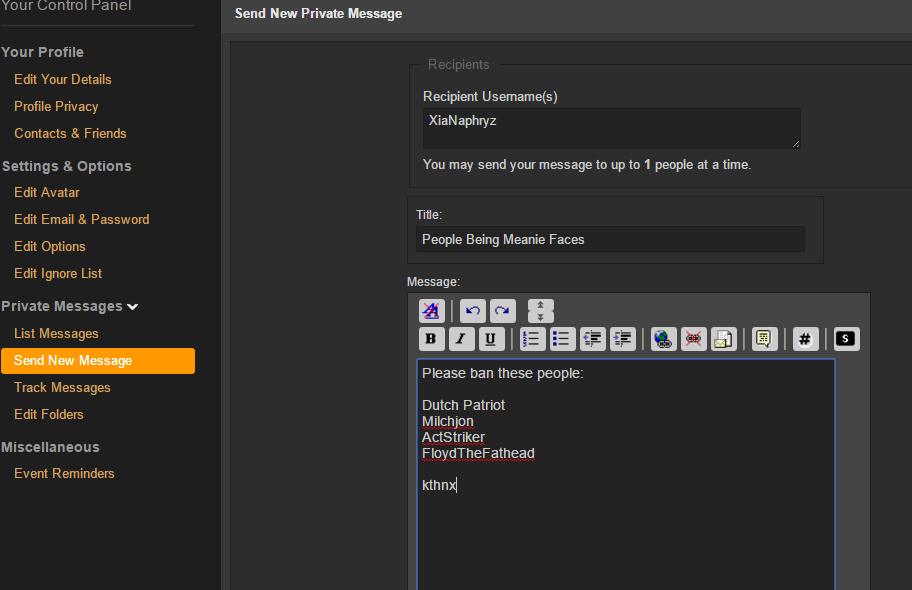This screenshot has height=590, width=912.
Task: Click the Remove Text Formatting icon
Action: 430,311
